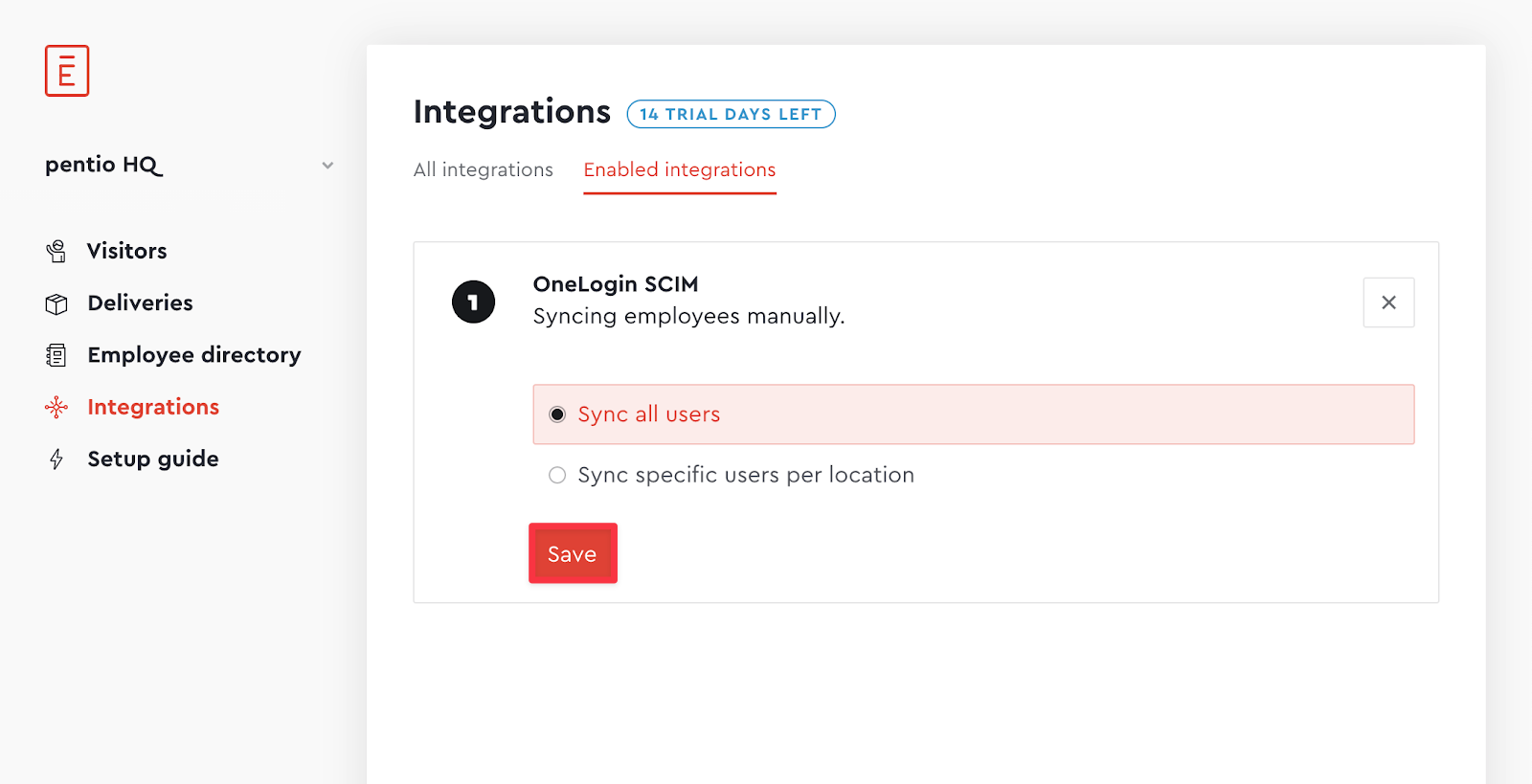Expand the pentio HQ location chevron

(x=327, y=166)
